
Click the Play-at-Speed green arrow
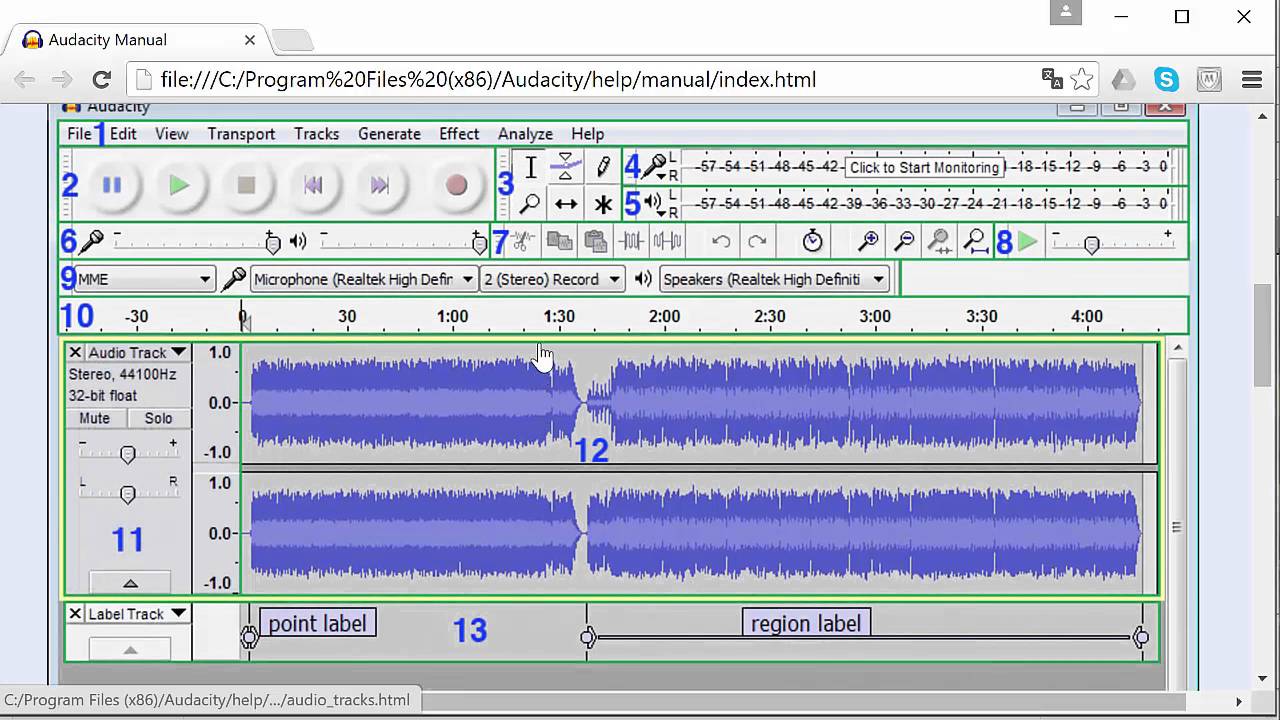coord(1028,241)
